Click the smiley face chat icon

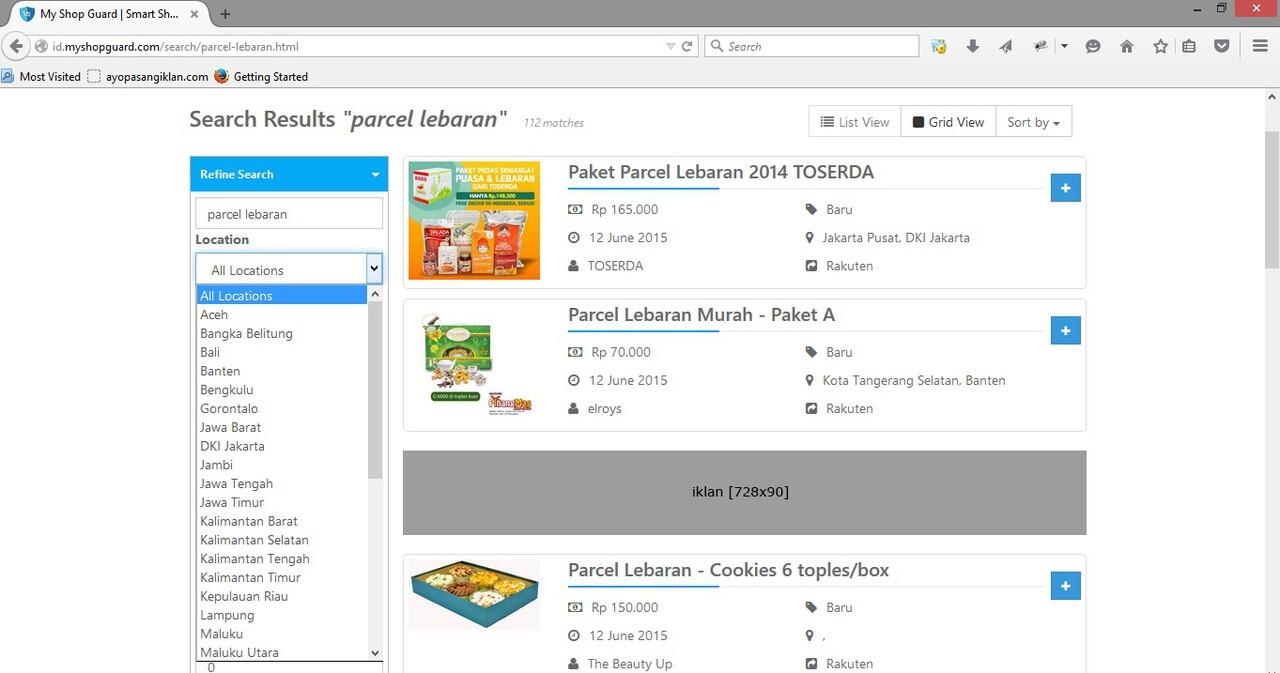[1093, 46]
